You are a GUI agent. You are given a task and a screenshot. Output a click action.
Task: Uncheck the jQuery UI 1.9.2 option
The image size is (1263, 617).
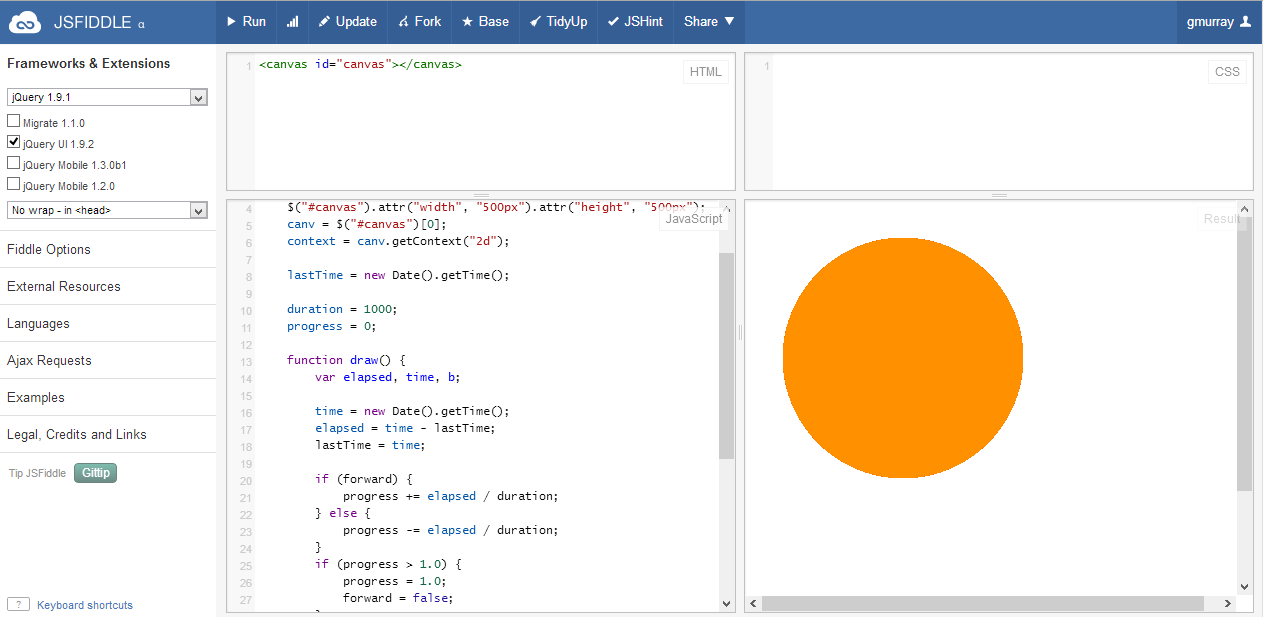14,143
